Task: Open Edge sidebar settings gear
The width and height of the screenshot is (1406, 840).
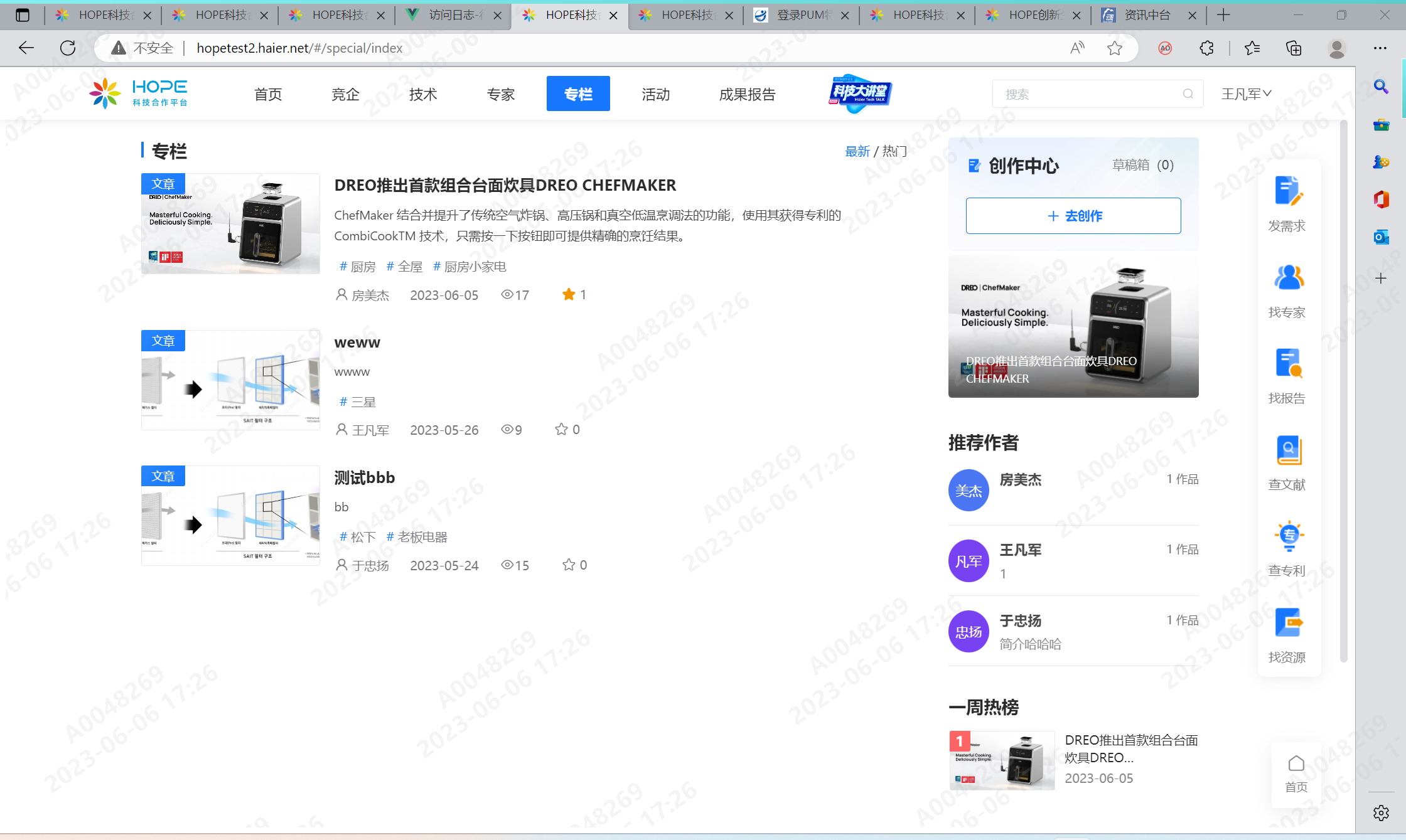Action: (x=1381, y=813)
